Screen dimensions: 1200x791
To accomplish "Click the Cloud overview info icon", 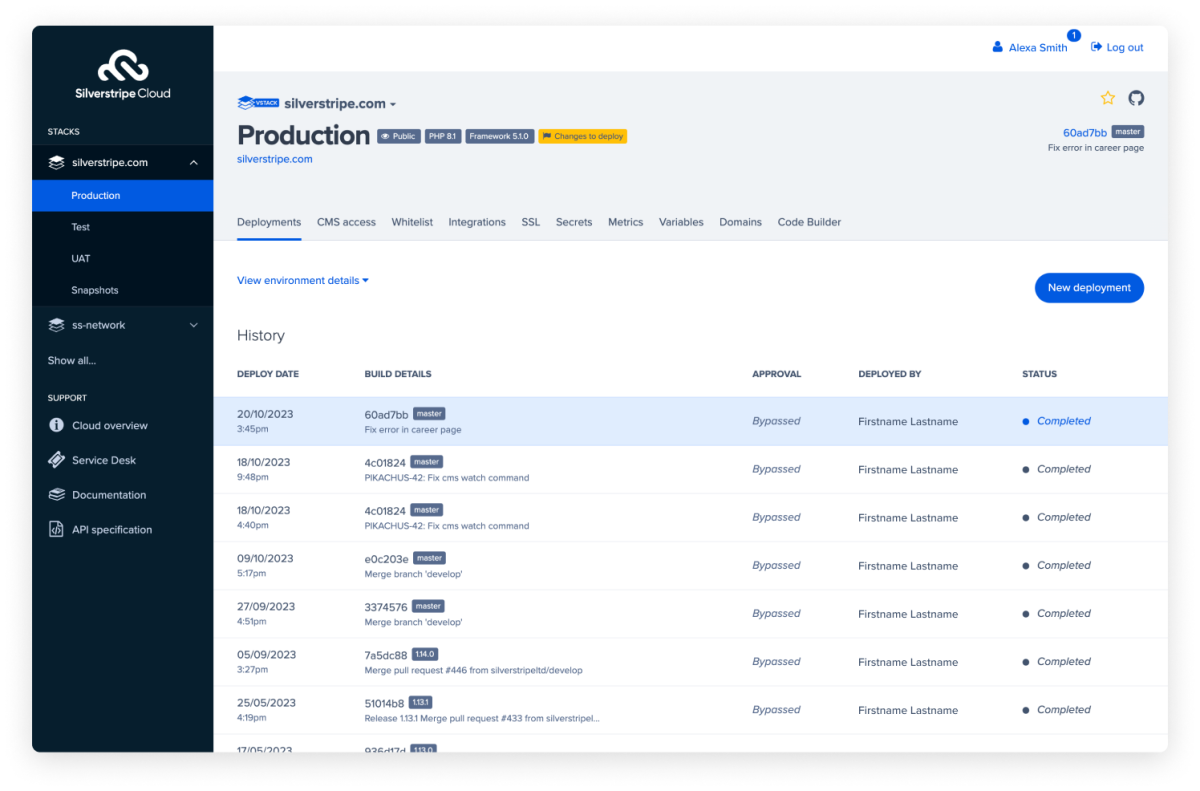I will 56,425.
